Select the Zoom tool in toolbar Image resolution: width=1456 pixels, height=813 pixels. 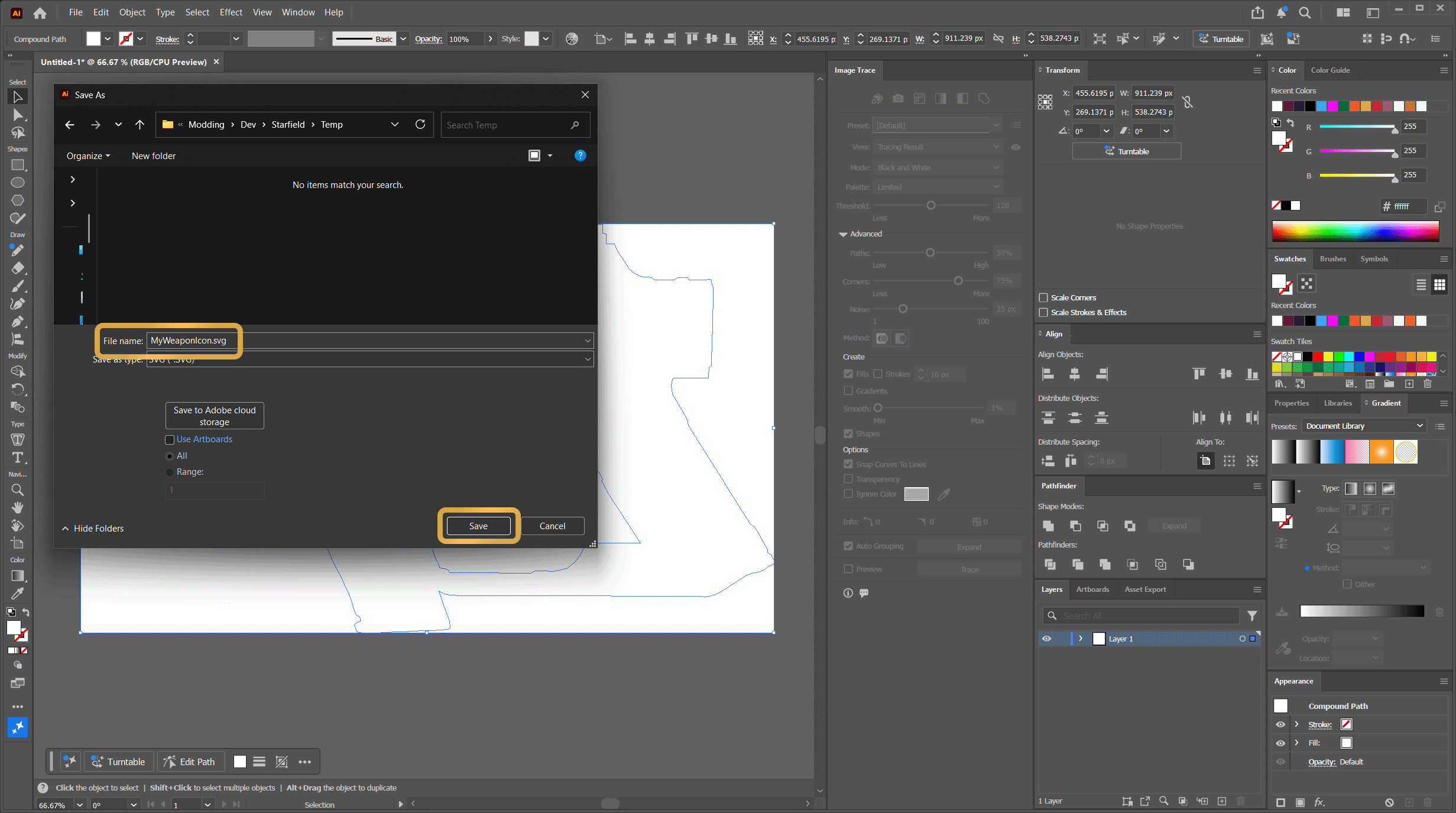17,490
